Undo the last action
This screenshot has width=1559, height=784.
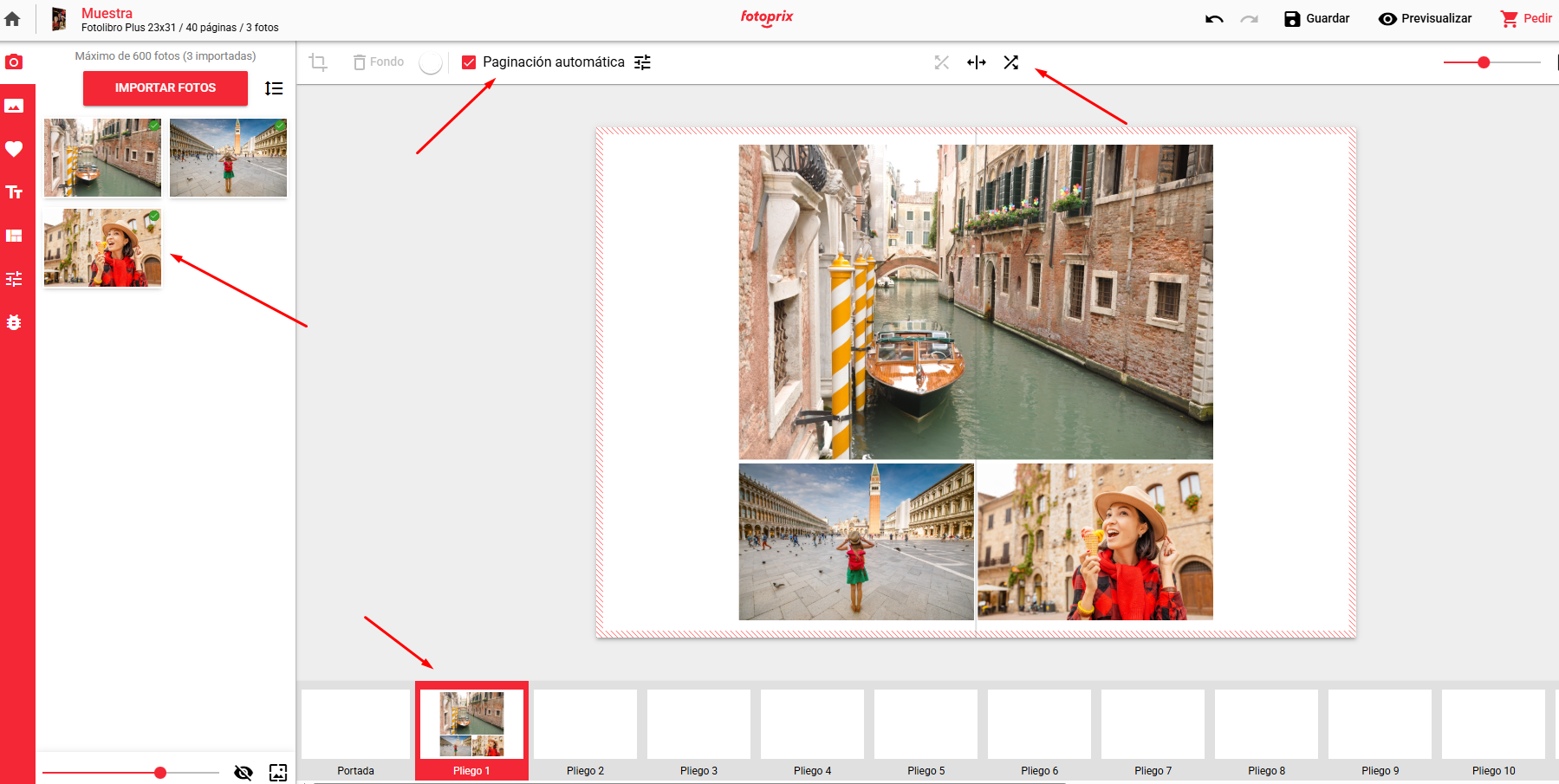coord(1214,19)
